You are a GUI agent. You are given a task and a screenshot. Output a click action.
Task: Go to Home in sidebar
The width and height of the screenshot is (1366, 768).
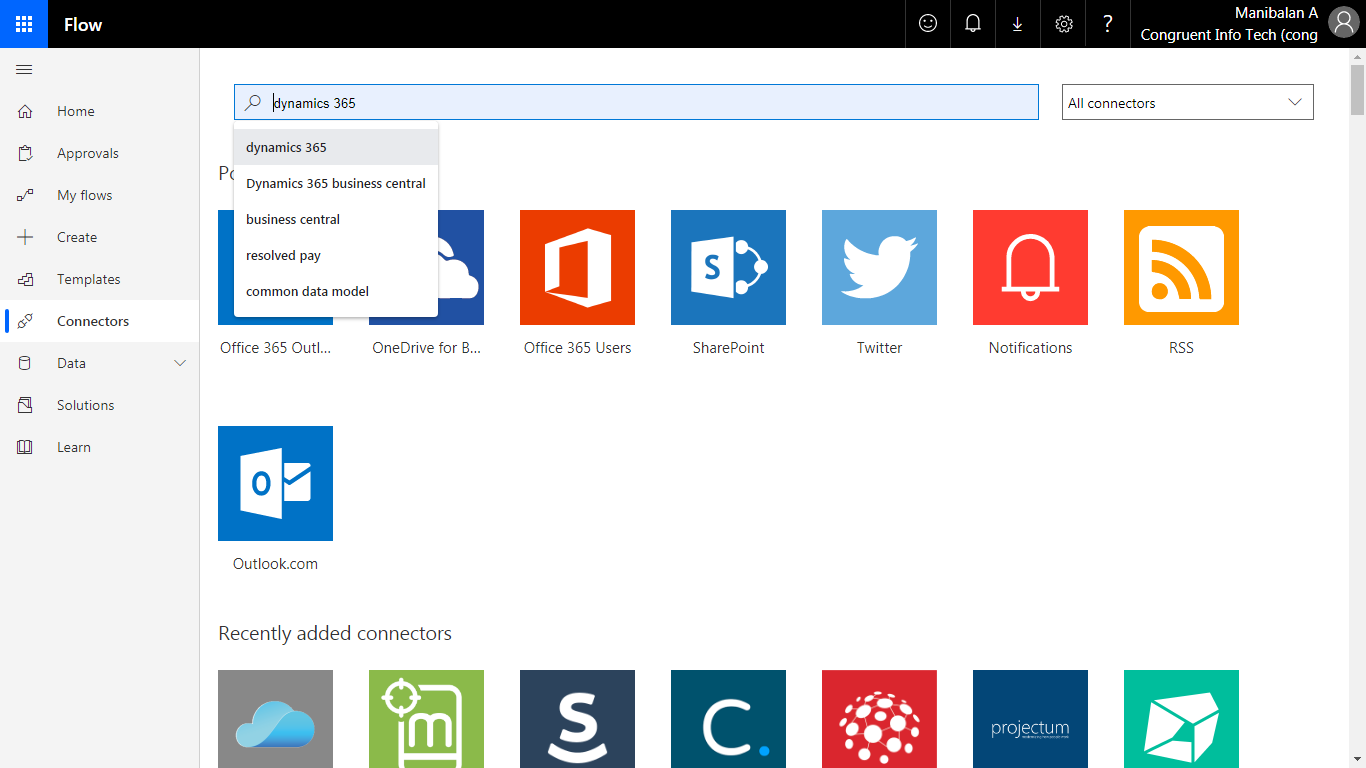tap(100, 111)
